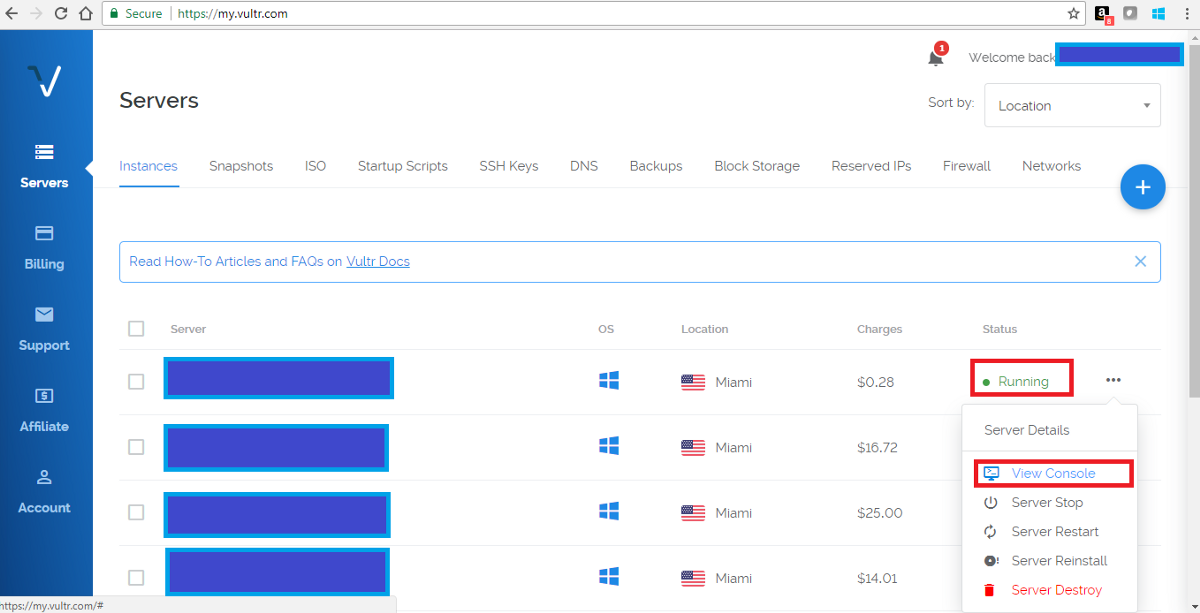Click the OS column header
The height and width of the screenshot is (613, 1200).
(606, 329)
